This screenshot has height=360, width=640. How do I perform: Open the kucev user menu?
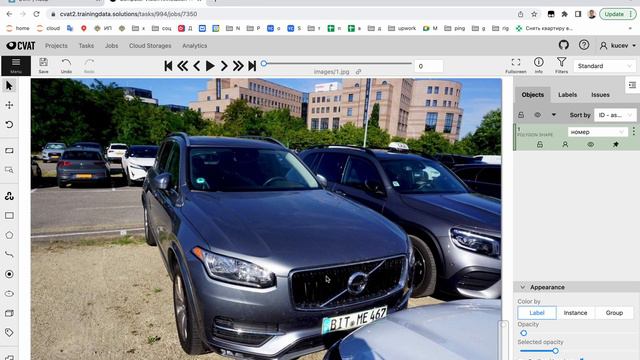coord(618,46)
